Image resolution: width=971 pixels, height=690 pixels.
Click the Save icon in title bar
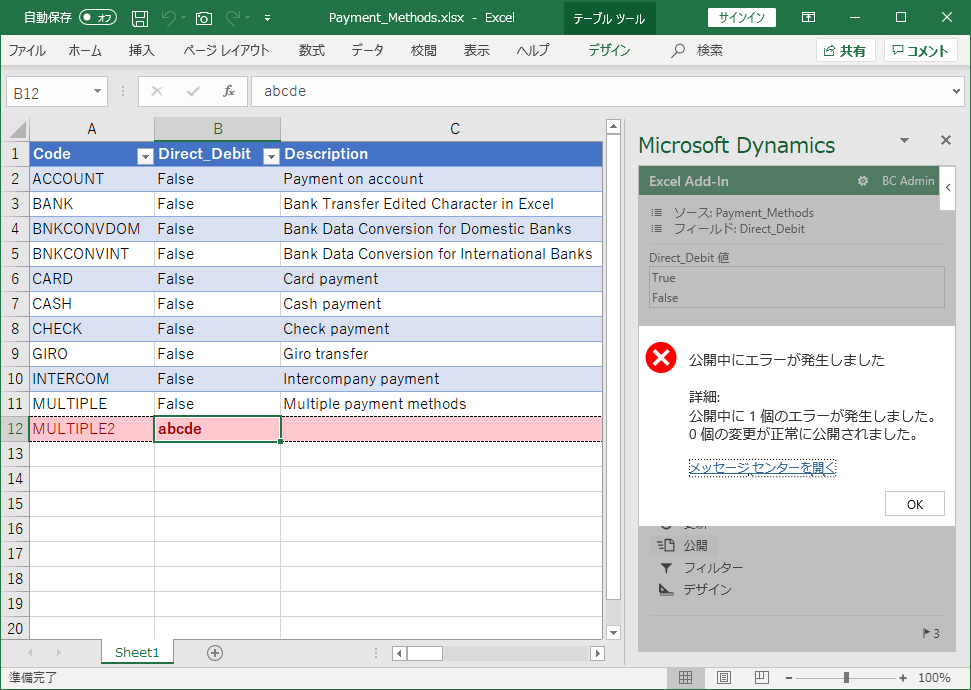point(140,18)
